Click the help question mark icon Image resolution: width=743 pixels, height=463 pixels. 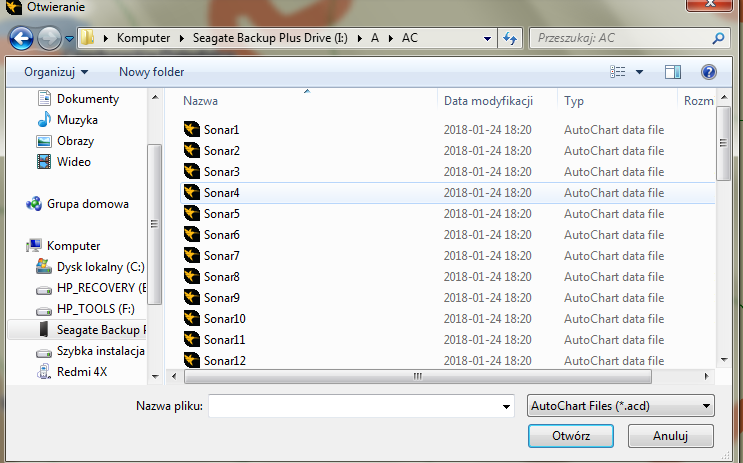709,72
